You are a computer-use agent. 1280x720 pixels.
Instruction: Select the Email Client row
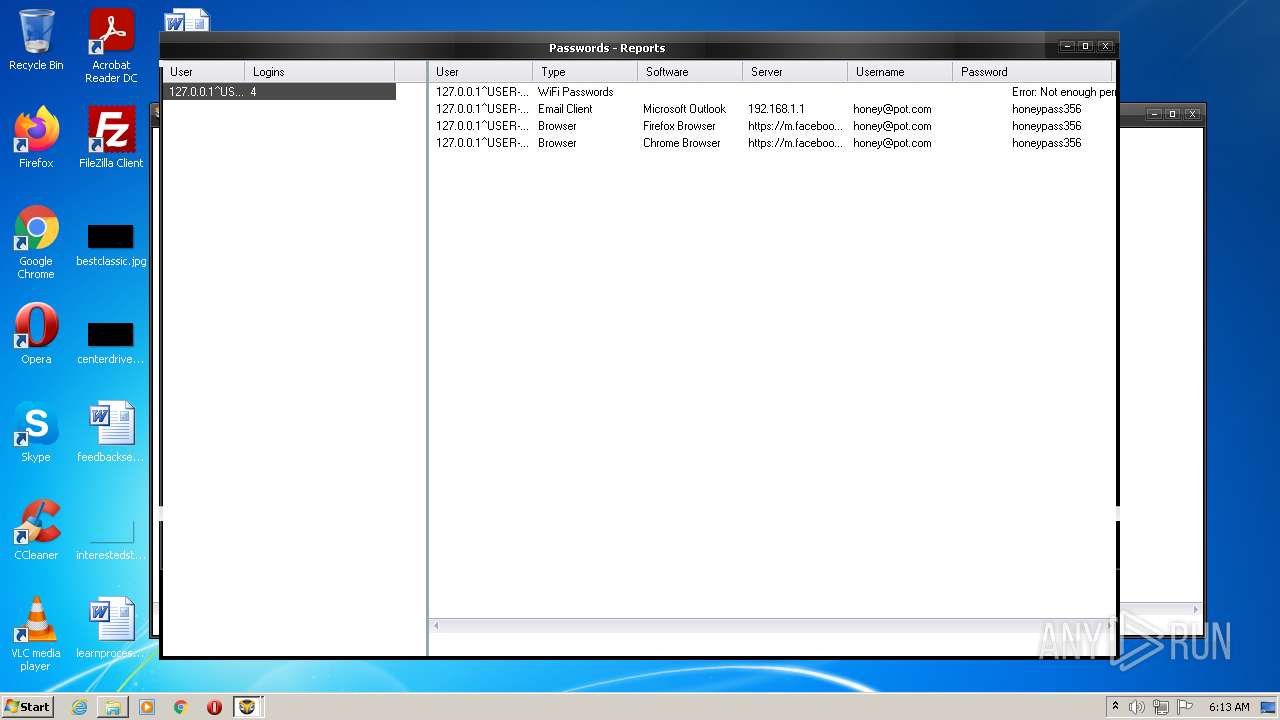click(774, 109)
